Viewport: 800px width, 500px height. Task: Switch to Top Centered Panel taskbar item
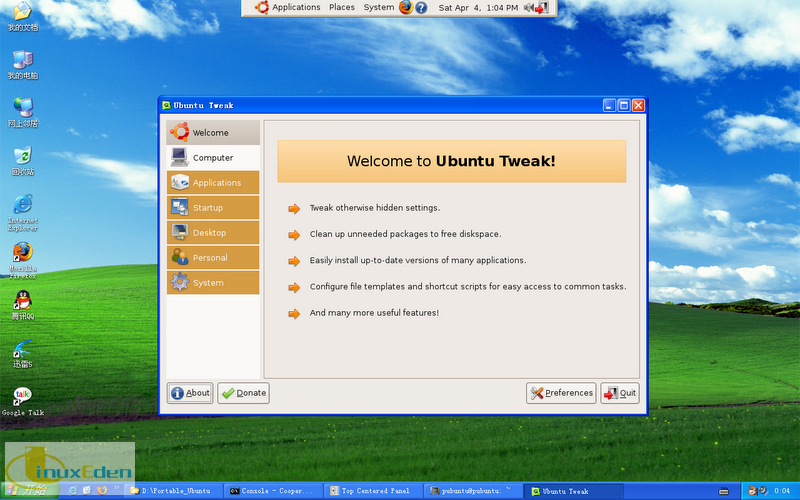coord(374,491)
